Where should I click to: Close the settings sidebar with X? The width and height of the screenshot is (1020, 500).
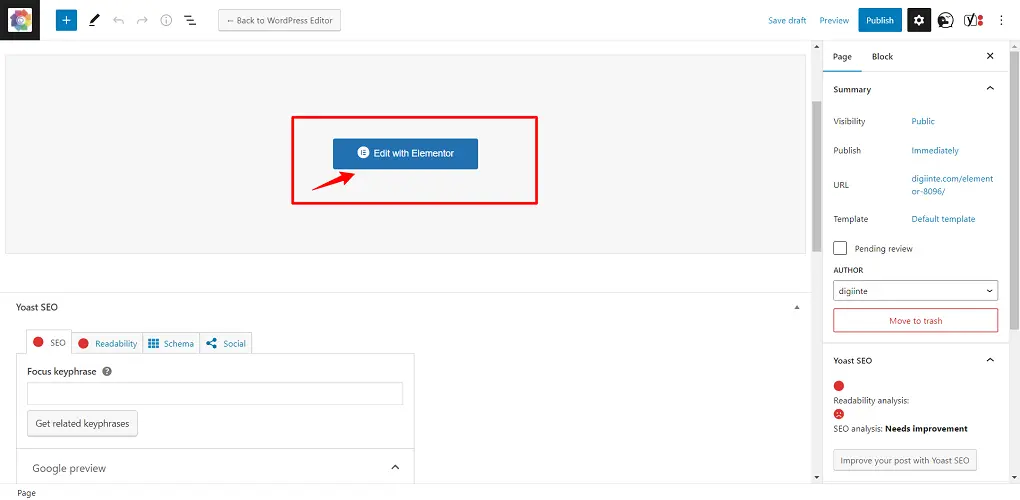(x=990, y=57)
